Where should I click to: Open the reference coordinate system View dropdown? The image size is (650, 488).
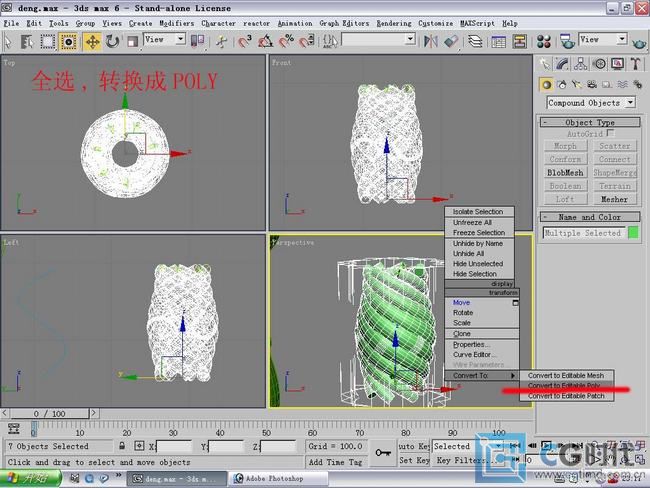click(164, 40)
